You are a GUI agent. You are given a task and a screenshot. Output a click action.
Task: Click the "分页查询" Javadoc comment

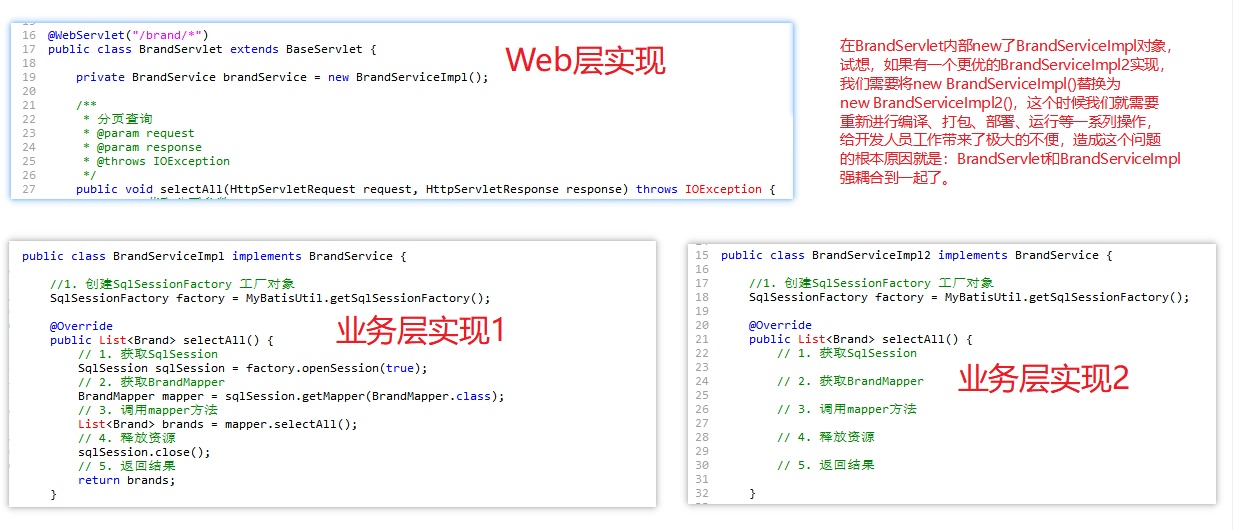coord(125,119)
